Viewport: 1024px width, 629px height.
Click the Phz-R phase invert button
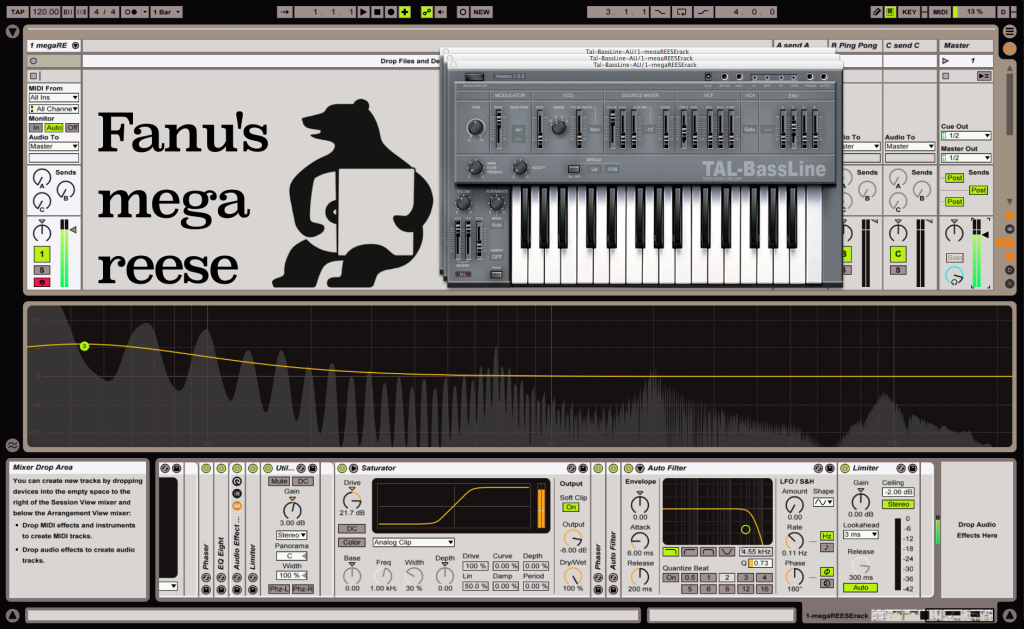[302, 589]
